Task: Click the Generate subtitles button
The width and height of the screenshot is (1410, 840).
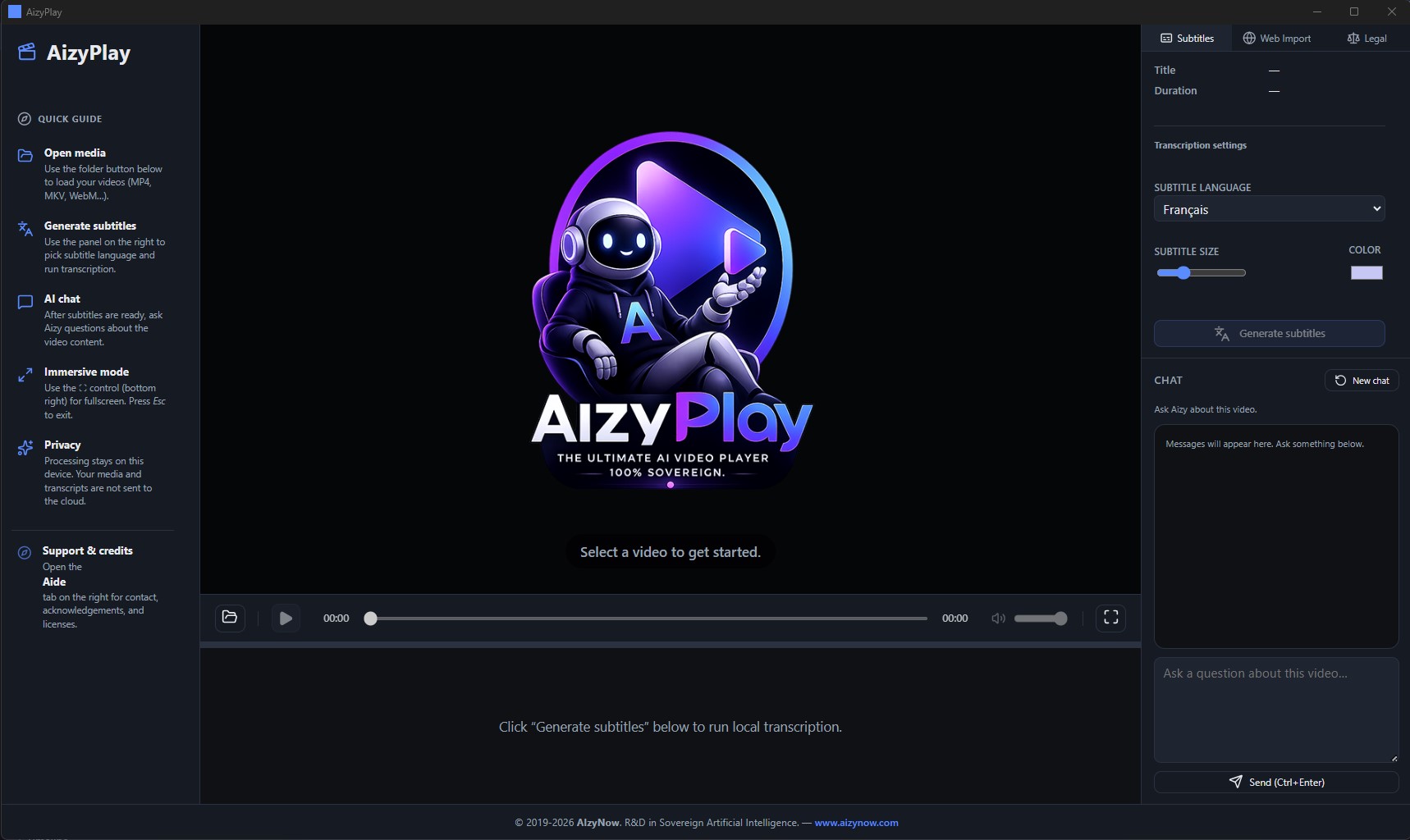Action: [1269, 333]
